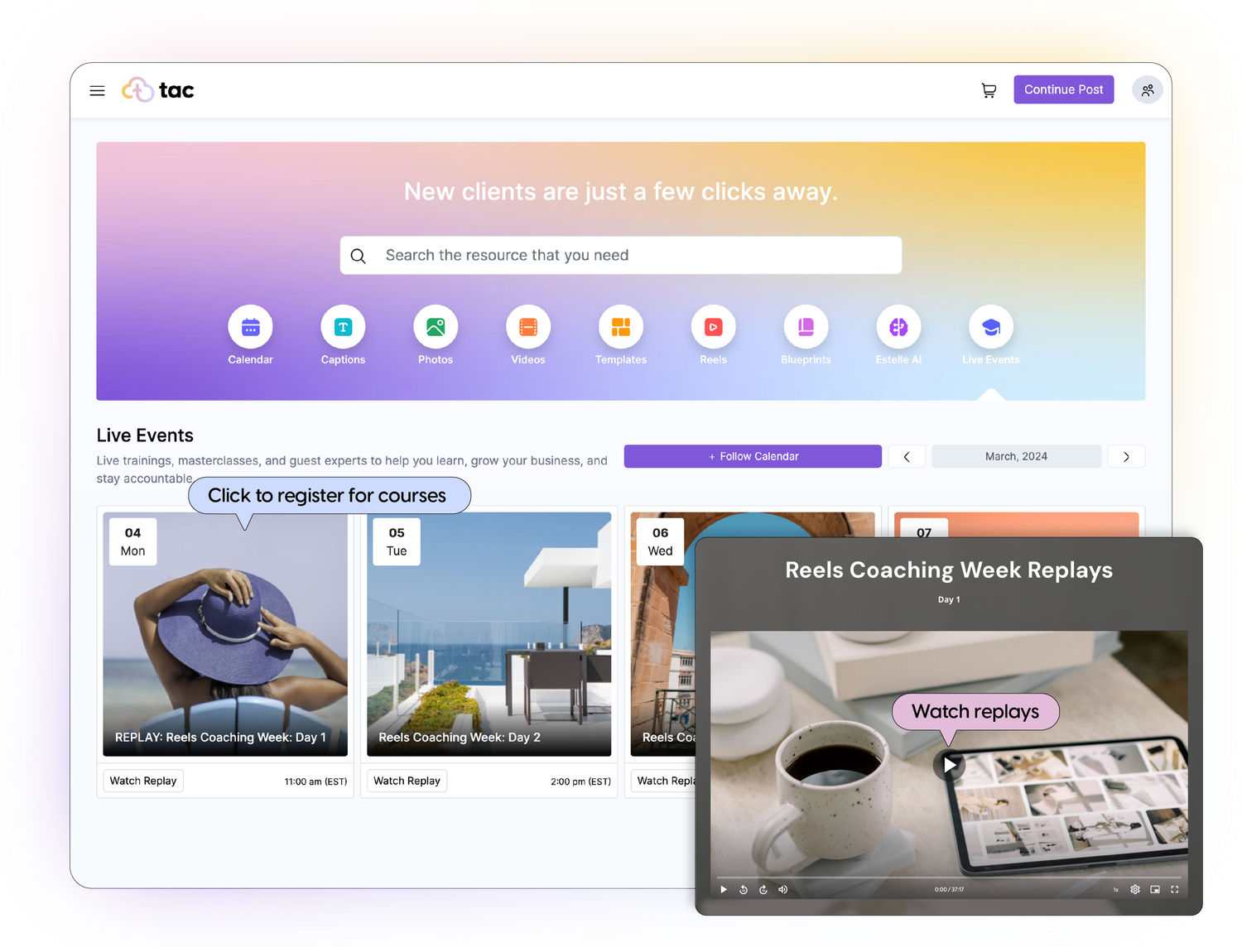Open the 05 Tue event thumbnail
This screenshot has width=1242, height=952.
click(489, 634)
